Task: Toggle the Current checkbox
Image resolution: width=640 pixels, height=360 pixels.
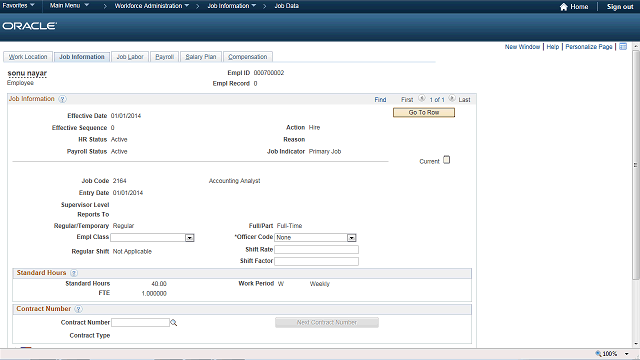Action: pyautogui.click(x=447, y=160)
